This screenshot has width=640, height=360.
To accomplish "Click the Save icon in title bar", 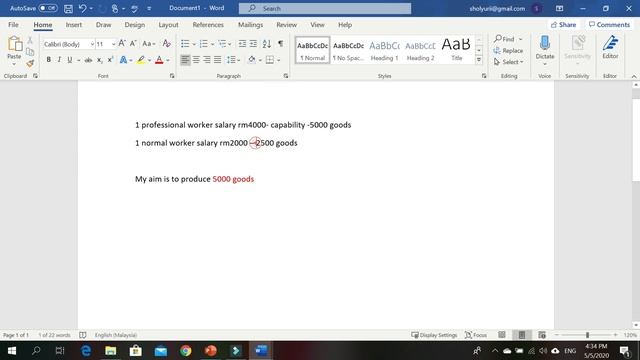I will (68, 9).
